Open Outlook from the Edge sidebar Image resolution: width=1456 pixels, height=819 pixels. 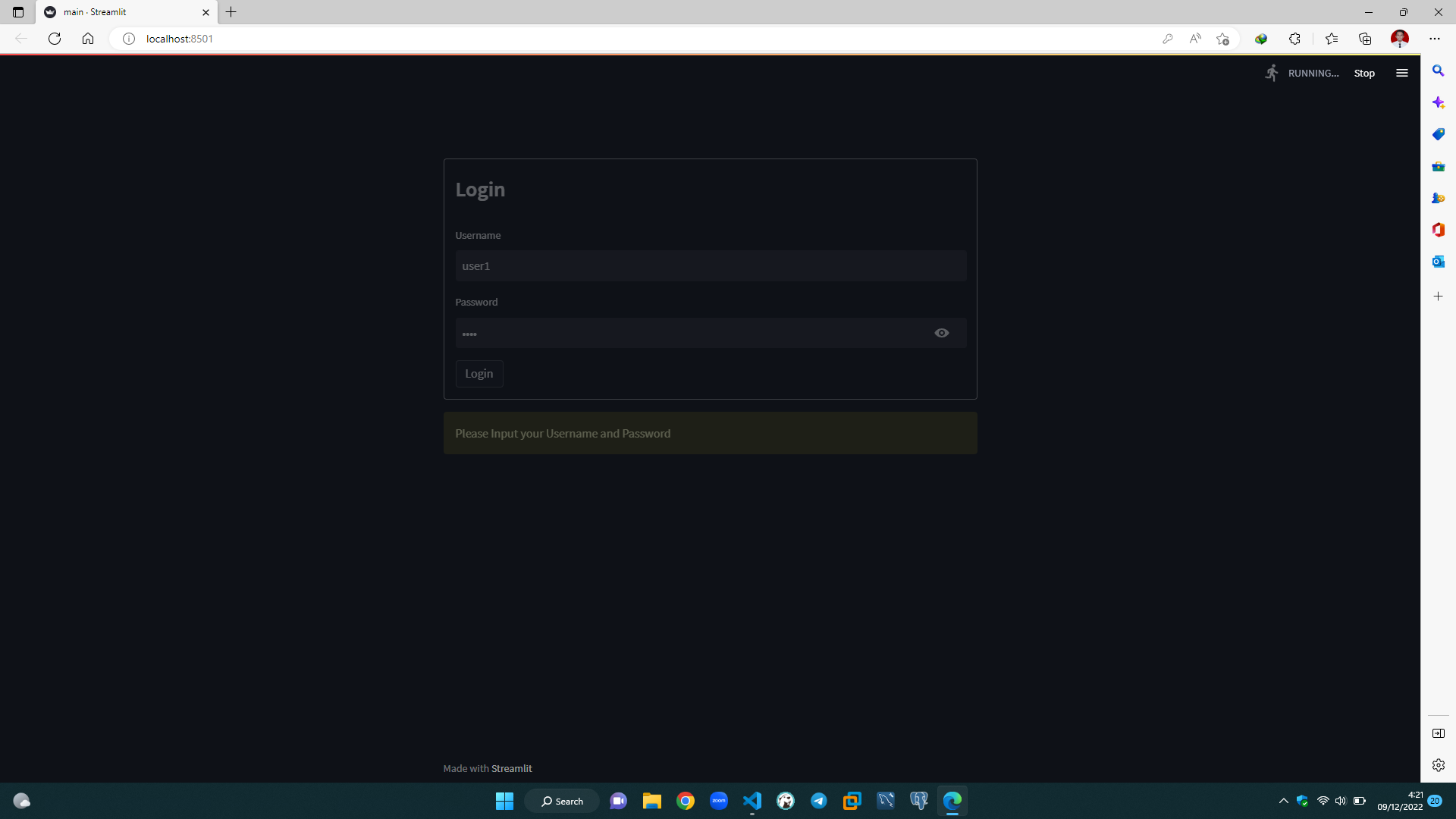pos(1438,262)
